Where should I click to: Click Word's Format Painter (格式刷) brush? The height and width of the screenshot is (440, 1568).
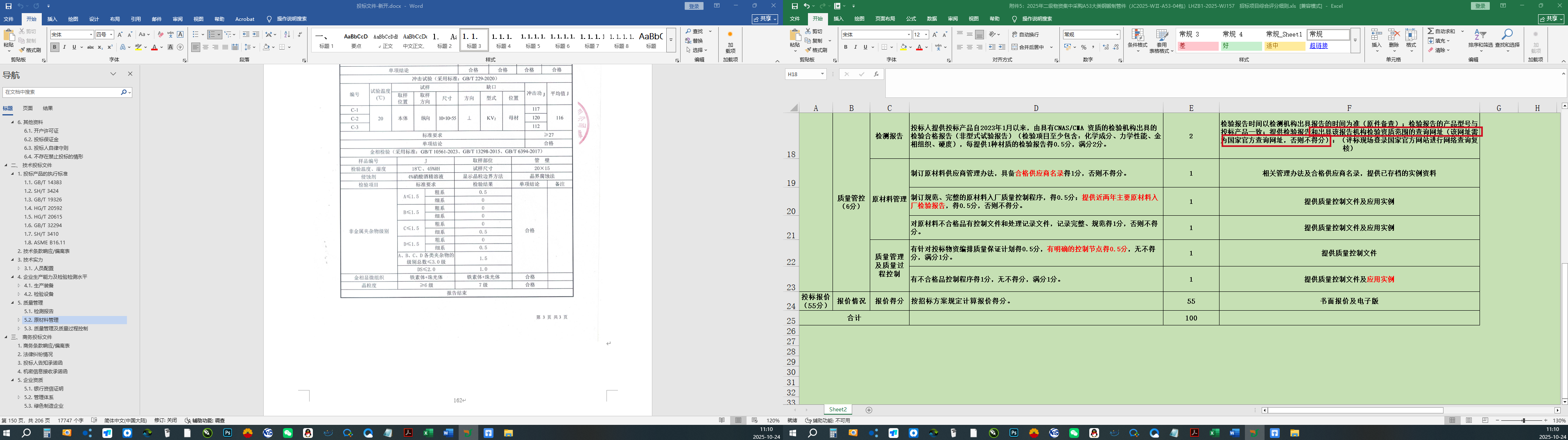30,50
